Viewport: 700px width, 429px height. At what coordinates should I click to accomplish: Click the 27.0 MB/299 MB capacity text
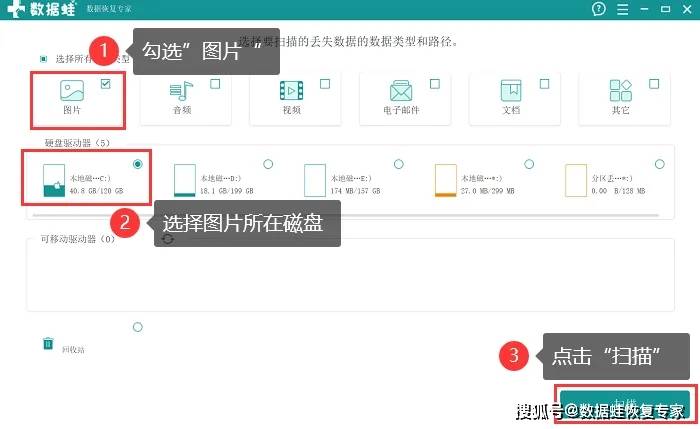(488, 191)
